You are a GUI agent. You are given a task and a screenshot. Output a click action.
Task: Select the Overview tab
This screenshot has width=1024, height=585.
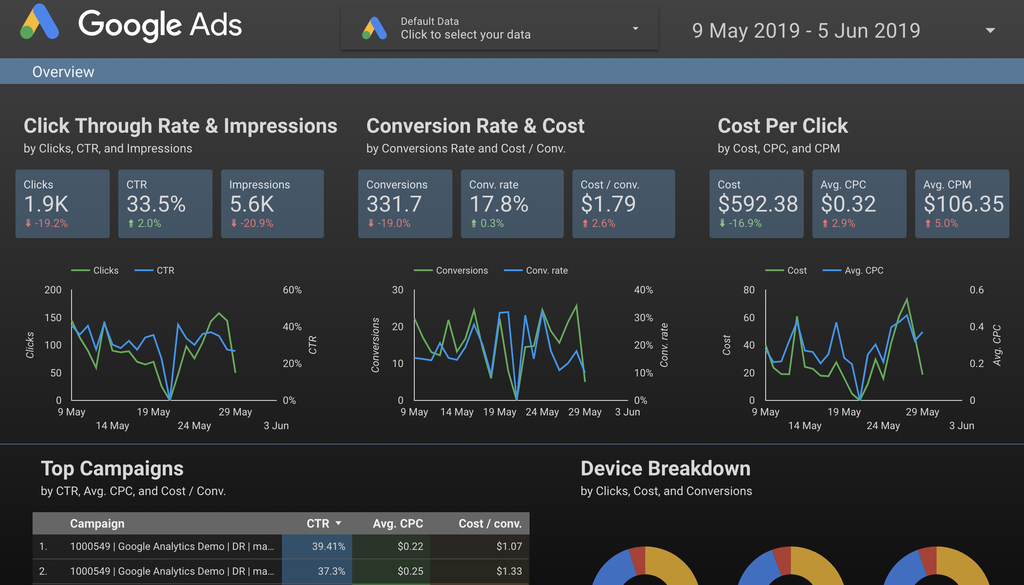(63, 72)
